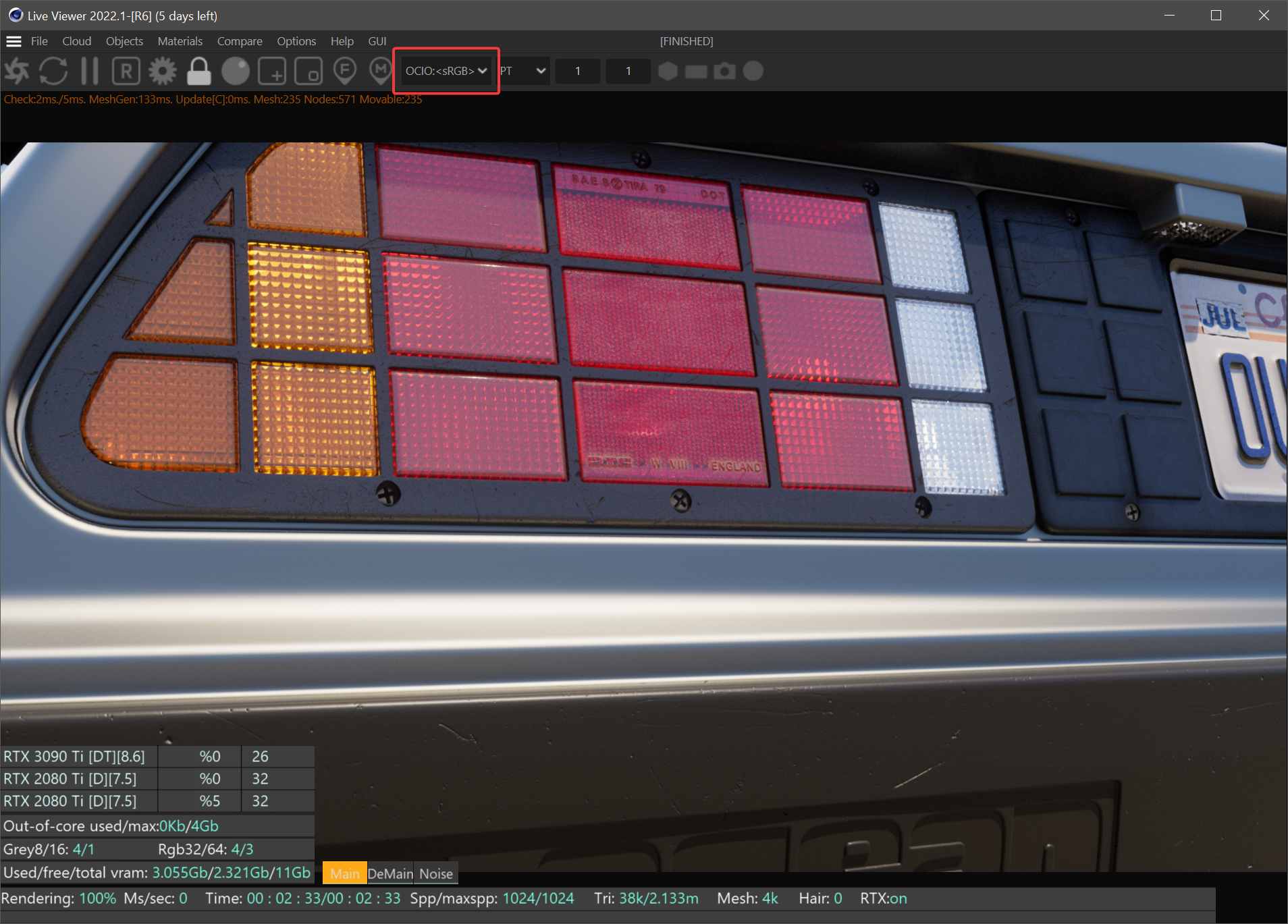The image size is (1288, 924).
Task: Switch to the DeMain tab
Action: 392,873
